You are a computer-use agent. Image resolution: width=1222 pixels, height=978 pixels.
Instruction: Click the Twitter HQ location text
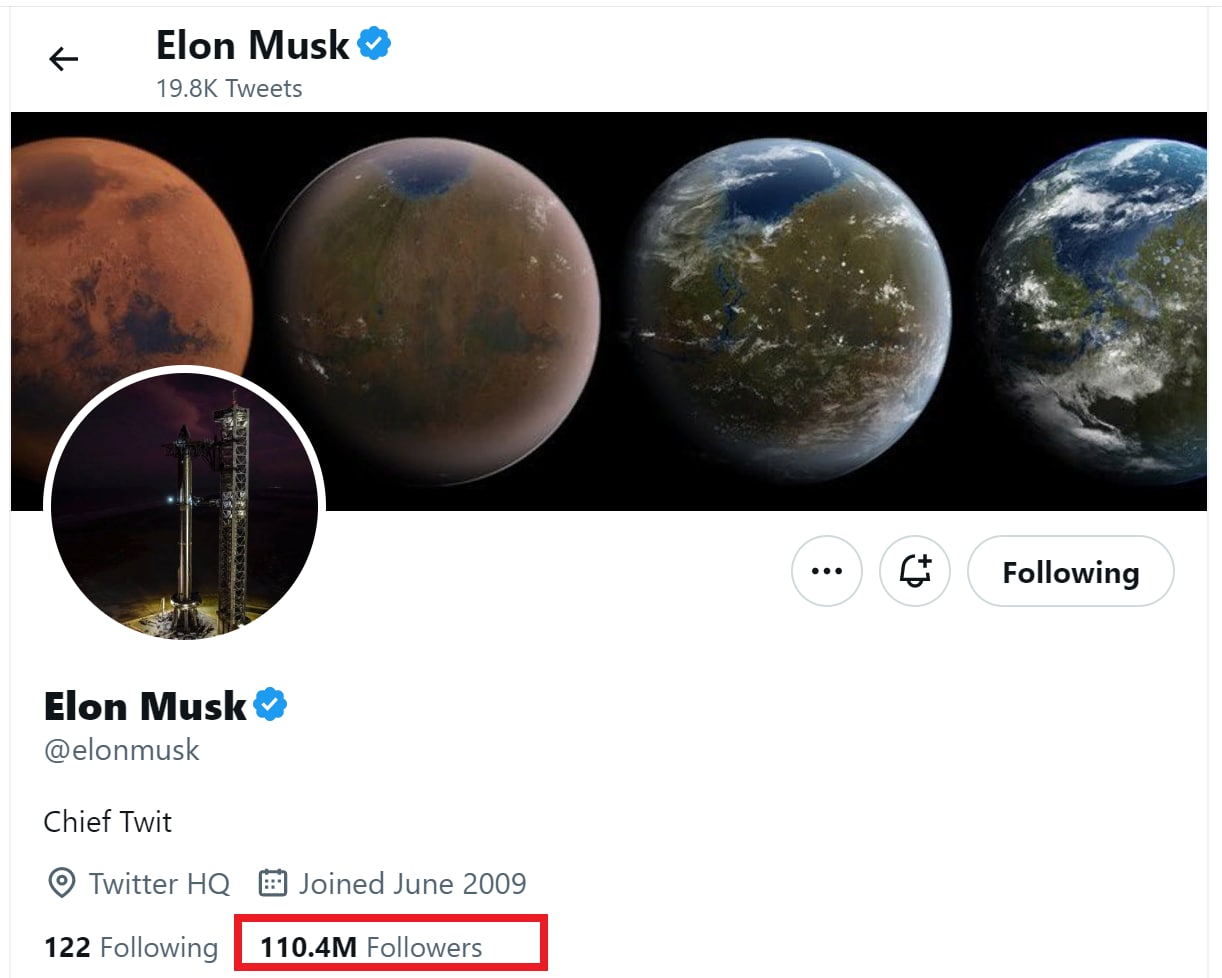tap(159, 884)
